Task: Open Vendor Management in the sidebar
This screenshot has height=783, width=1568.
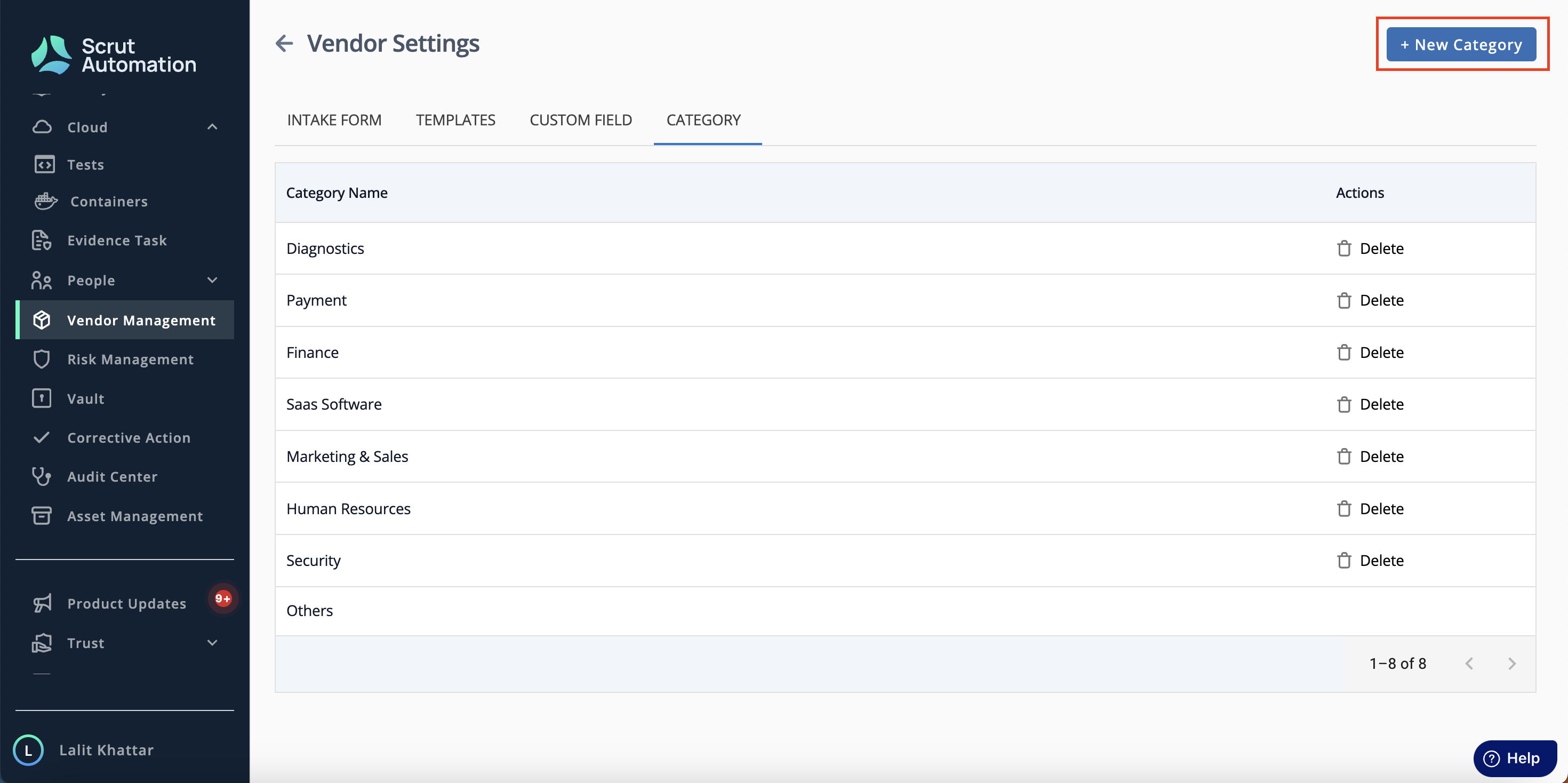Action: pyautogui.click(x=125, y=319)
